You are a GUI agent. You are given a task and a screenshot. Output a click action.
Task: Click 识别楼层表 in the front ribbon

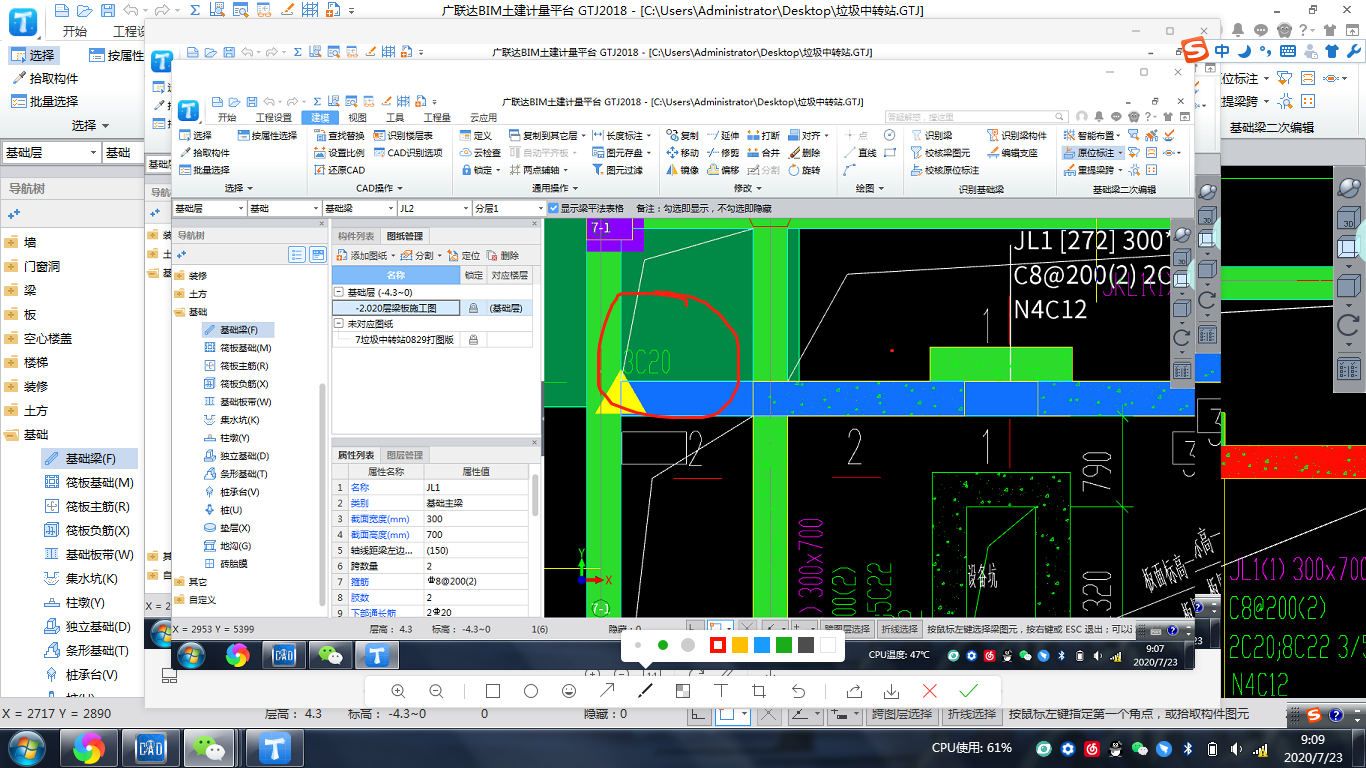click(402, 135)
